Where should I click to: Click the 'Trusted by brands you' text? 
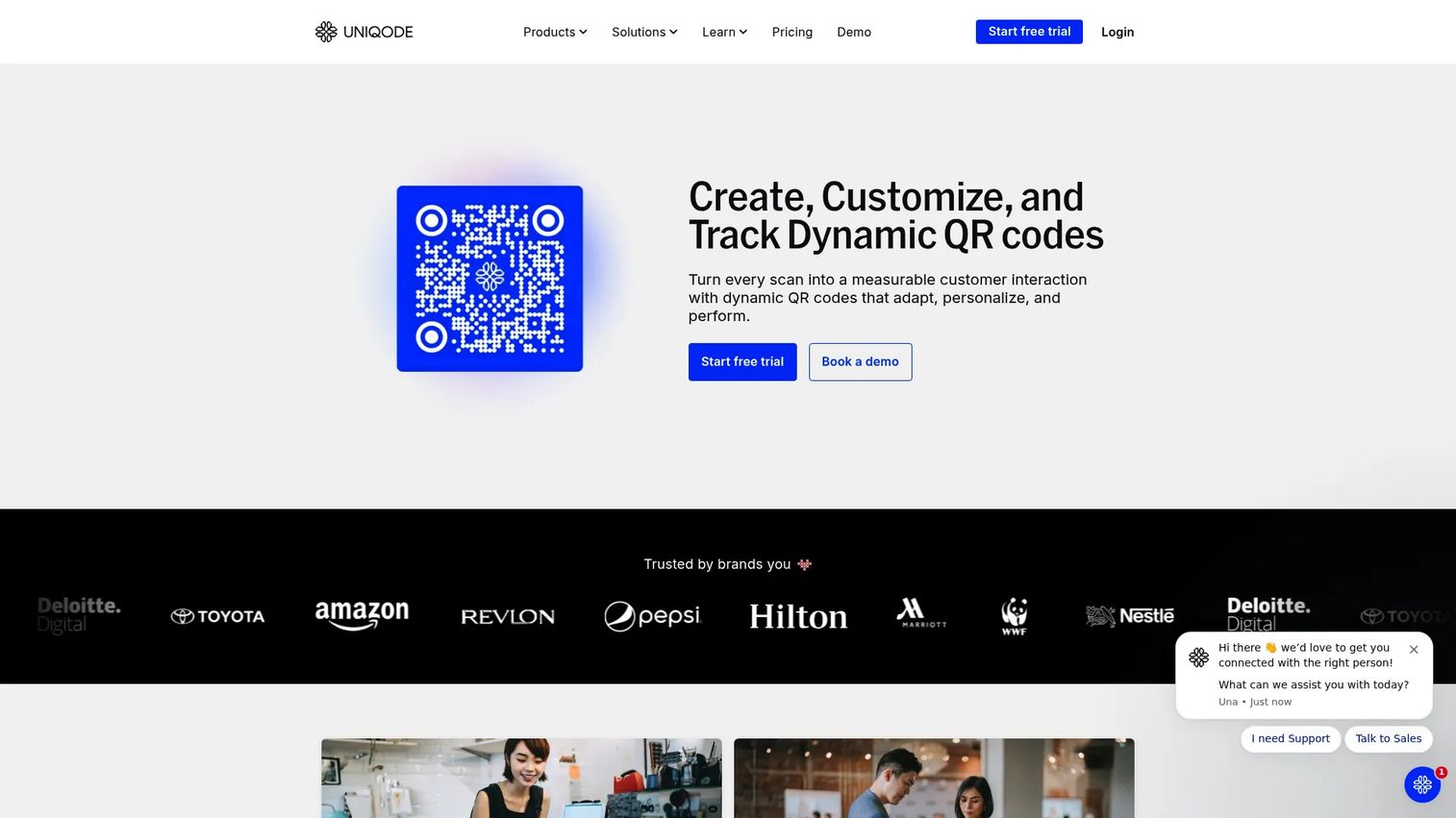pos(717,564)
